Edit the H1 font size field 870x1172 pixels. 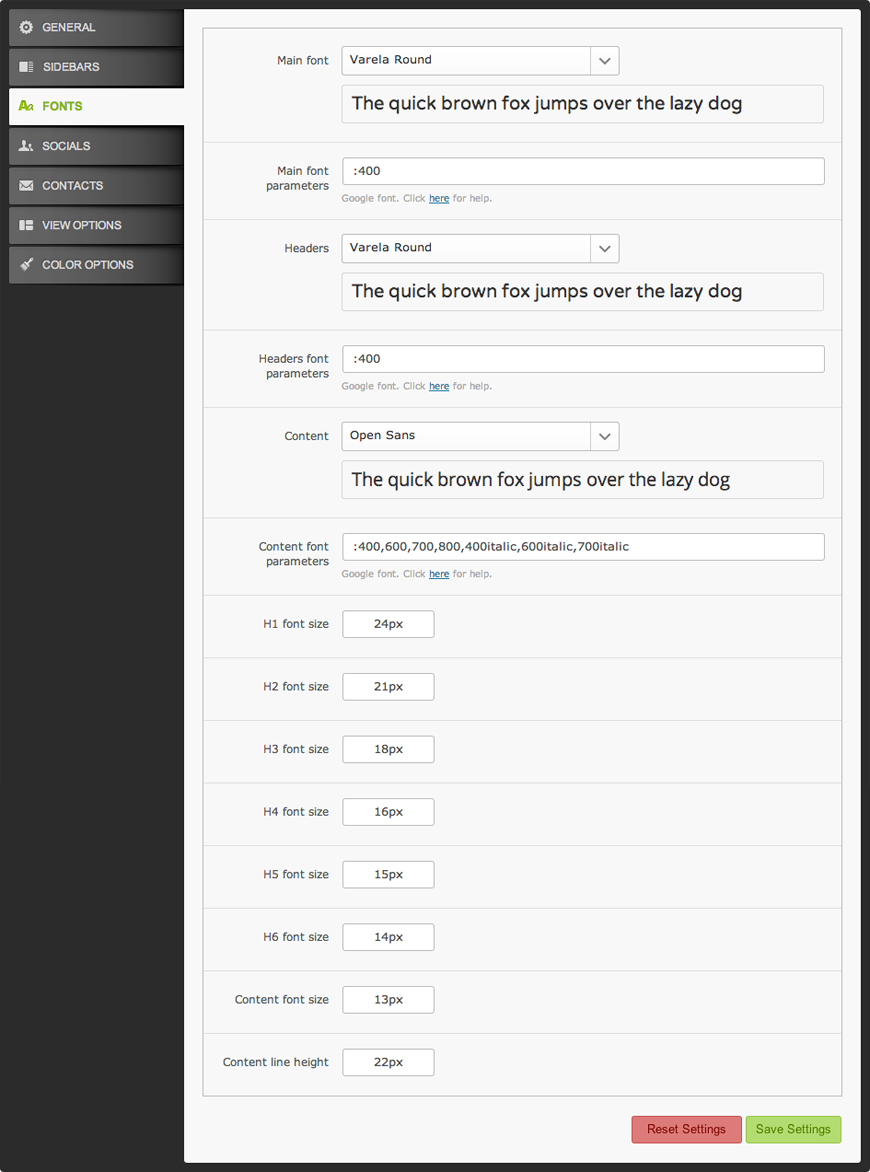(388, 623)
